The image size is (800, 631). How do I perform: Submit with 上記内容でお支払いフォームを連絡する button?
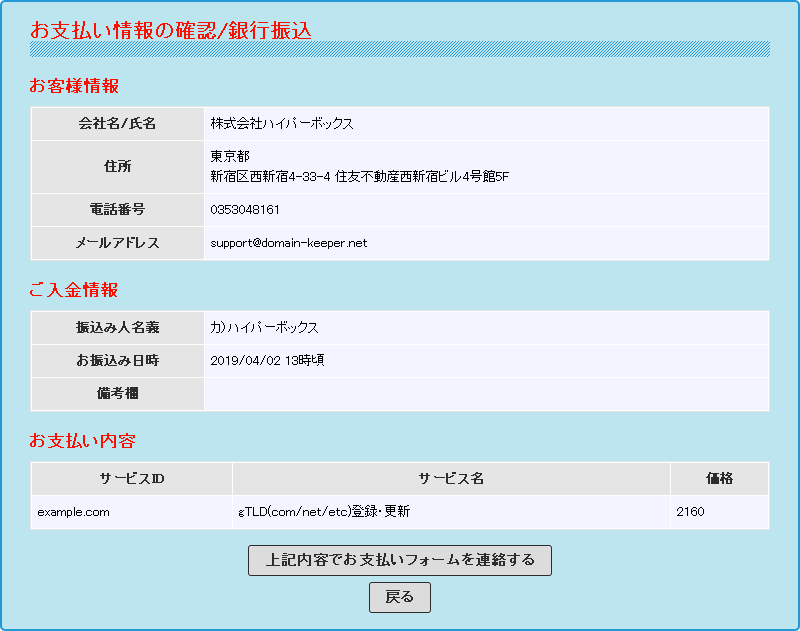pos(399,560)
